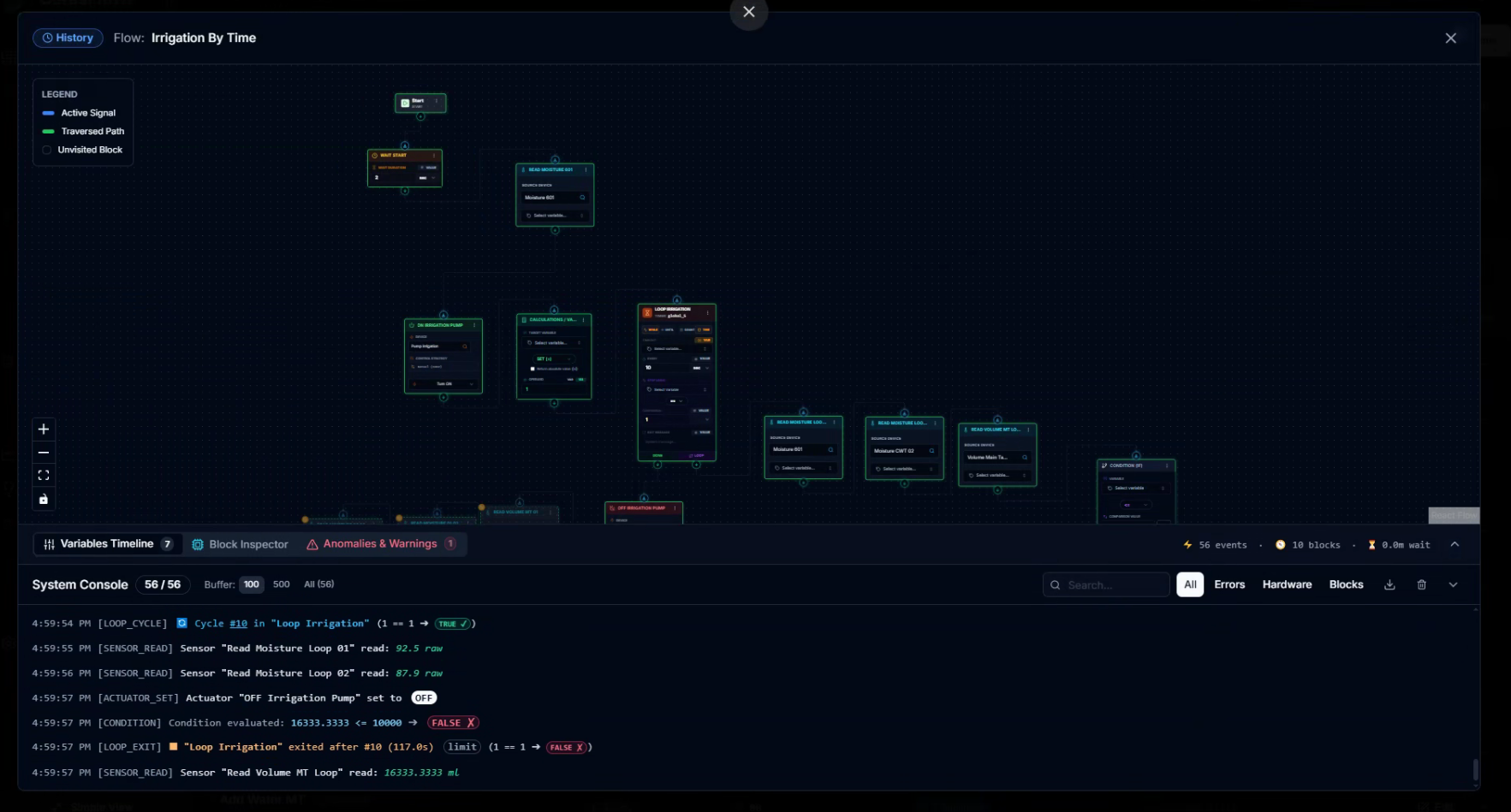Filter the console by All
1511x812 pixels.
point(1190,584)
